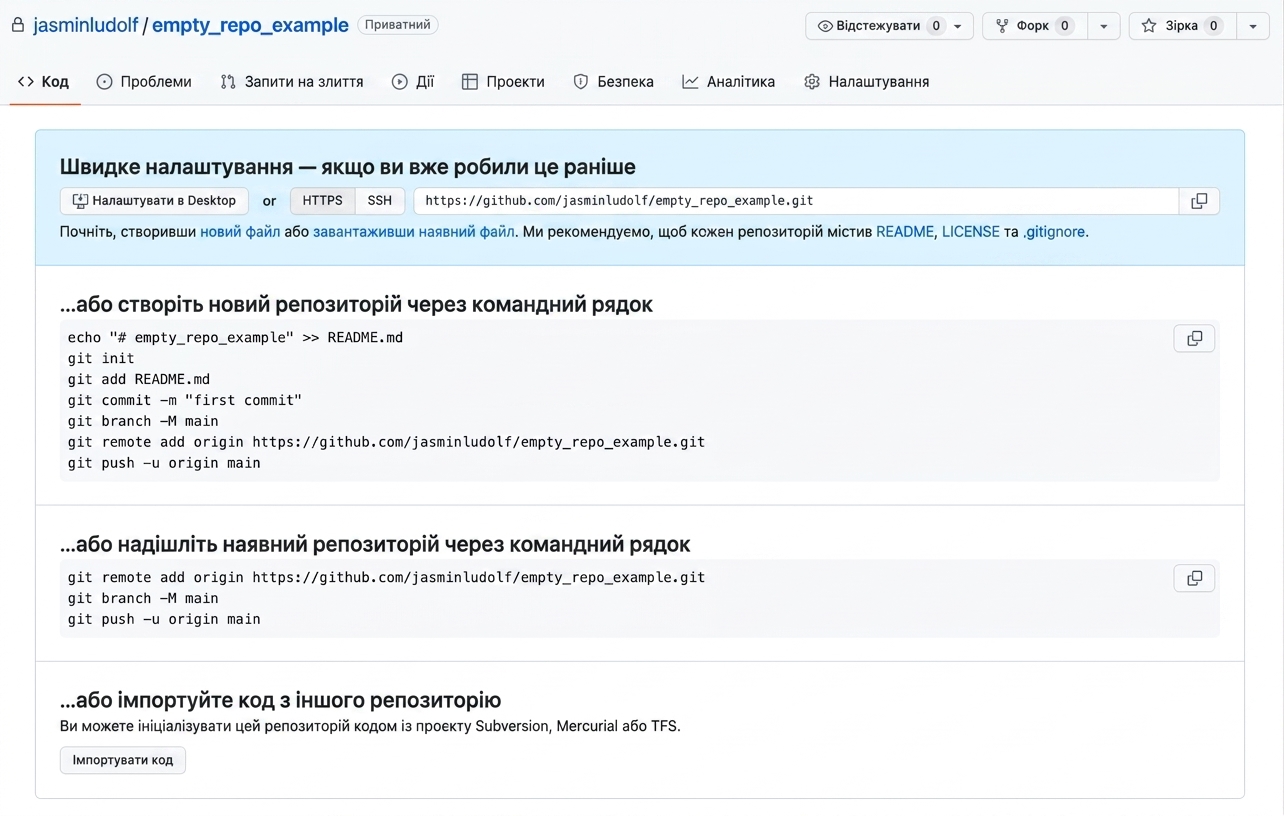Copy the push existing repository commands
The image size is (1284, 816).
1194,578
